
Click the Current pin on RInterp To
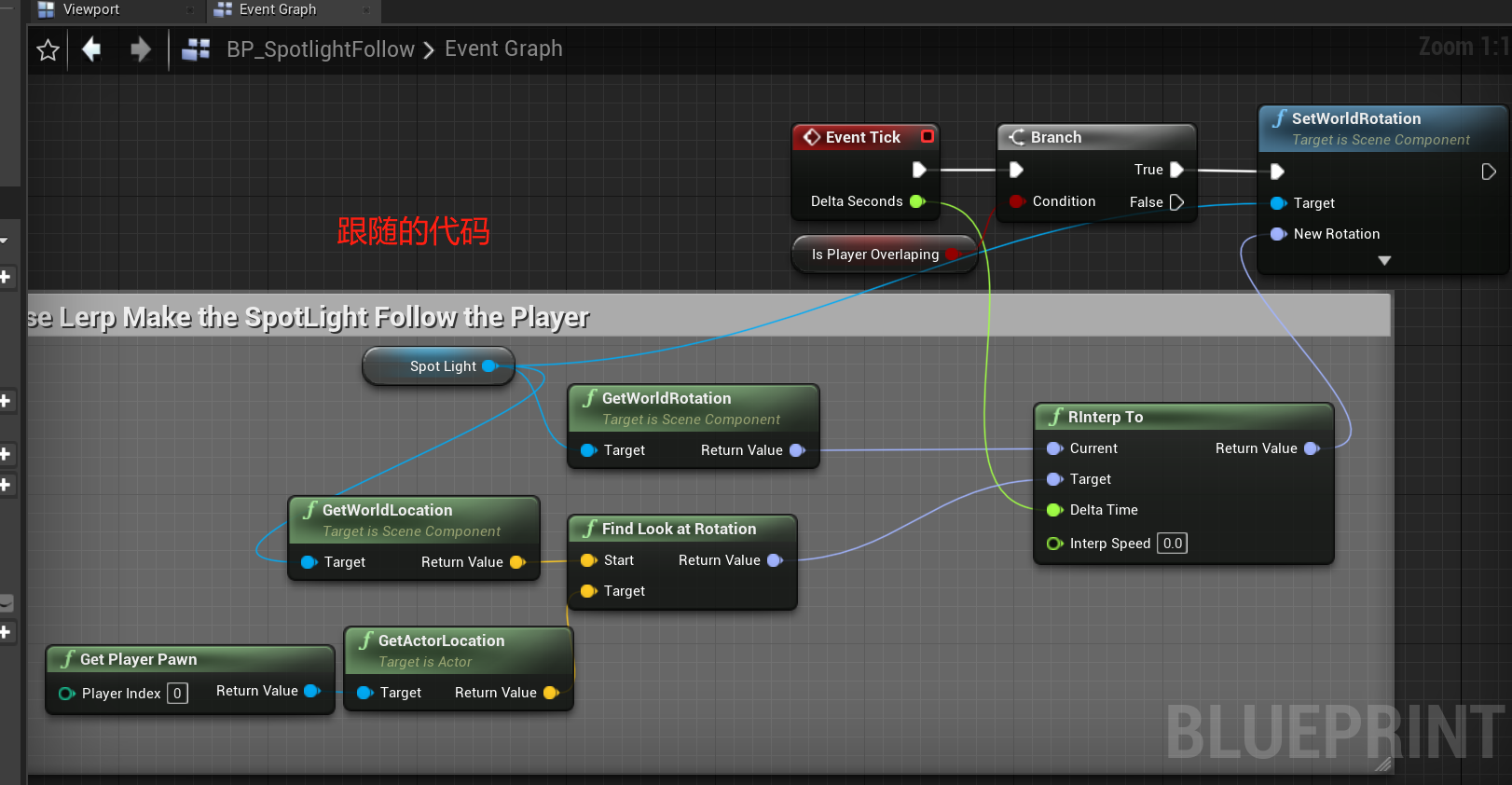(x=1054, y=448)
